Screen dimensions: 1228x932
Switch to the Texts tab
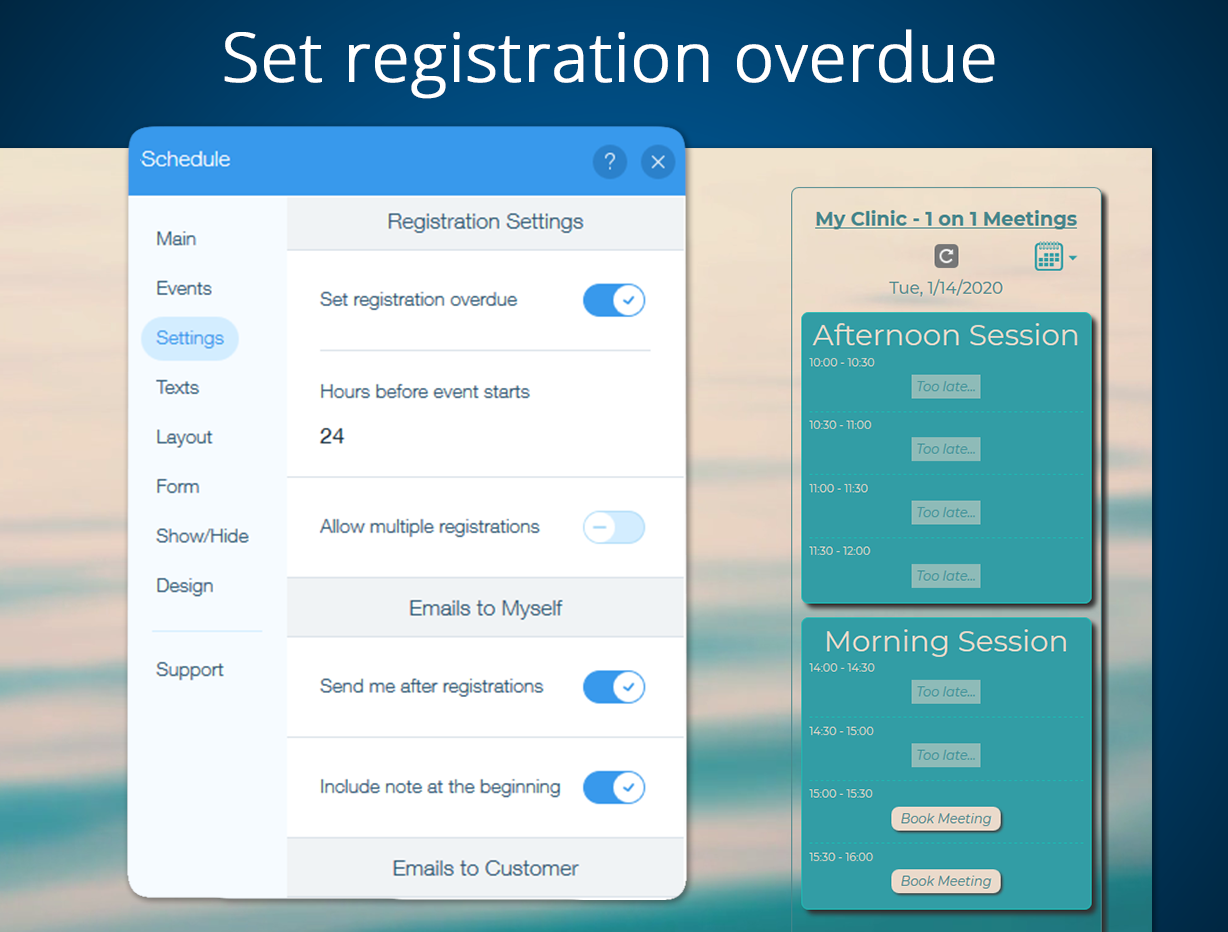click(178, 387)
